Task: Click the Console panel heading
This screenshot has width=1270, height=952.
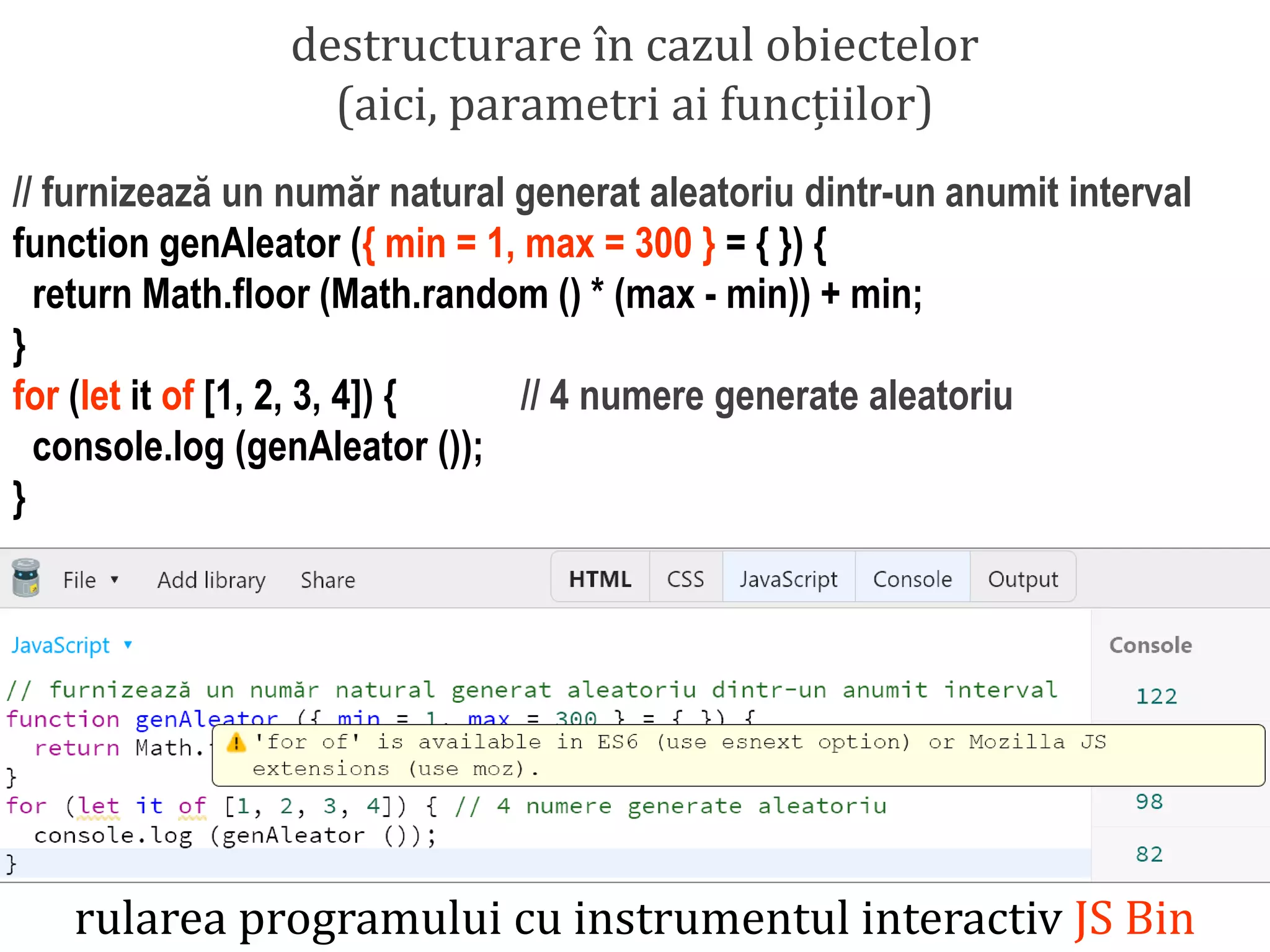Action: tap(1150, 645)
